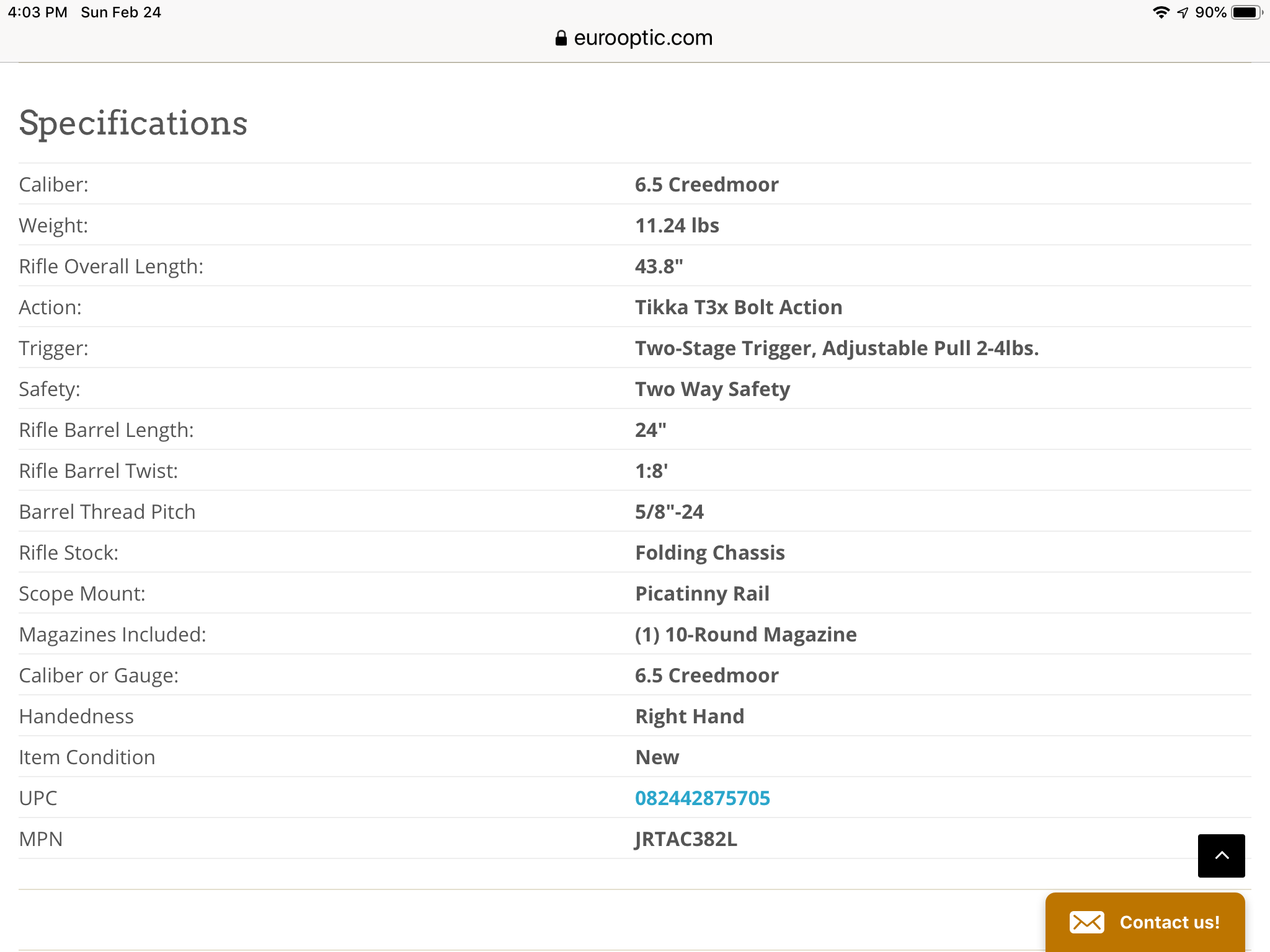The image size is (1270, 952).
Task: Select the Two Way Safety value
Action: tap(713, 389)
